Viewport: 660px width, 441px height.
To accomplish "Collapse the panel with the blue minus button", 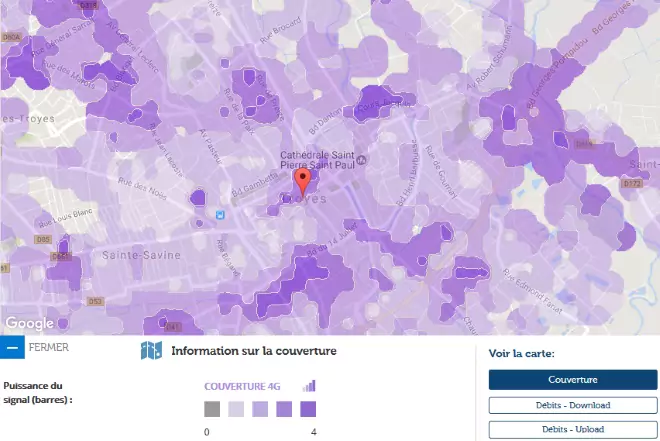I will tap(12, 347).
